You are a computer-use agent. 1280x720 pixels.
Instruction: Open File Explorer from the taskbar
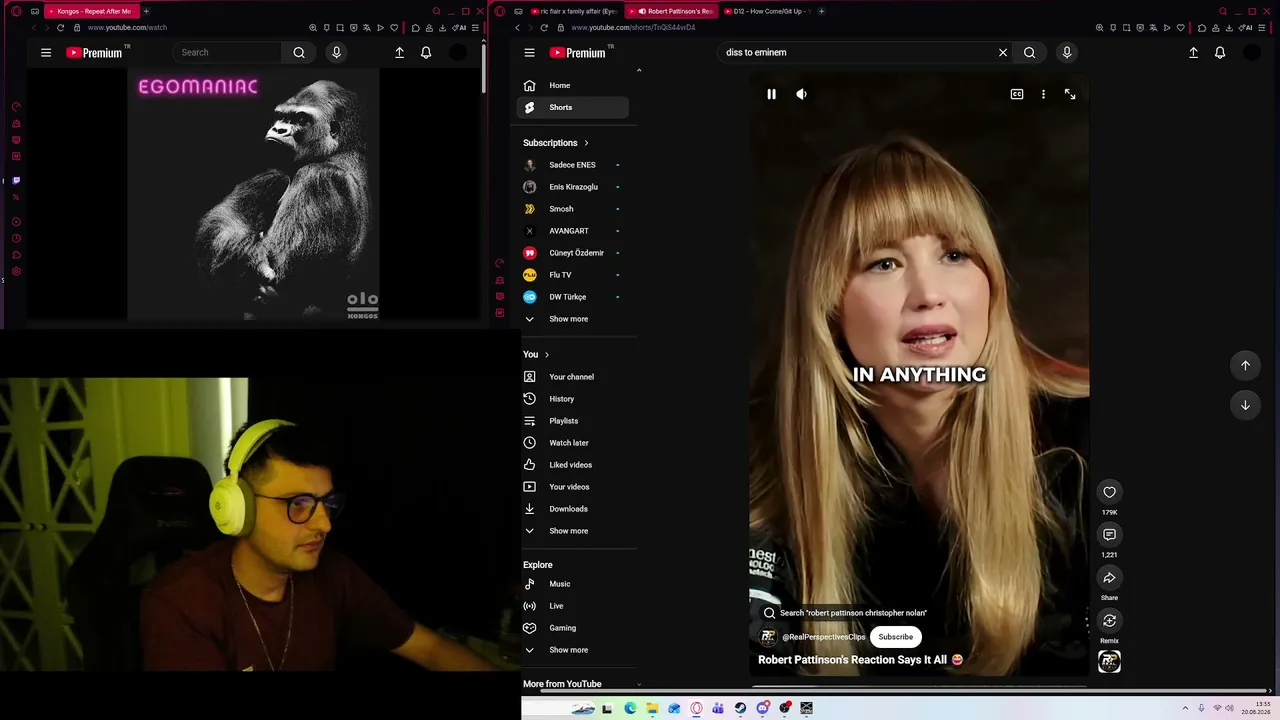pyautogui.click(x=652, y=709)
